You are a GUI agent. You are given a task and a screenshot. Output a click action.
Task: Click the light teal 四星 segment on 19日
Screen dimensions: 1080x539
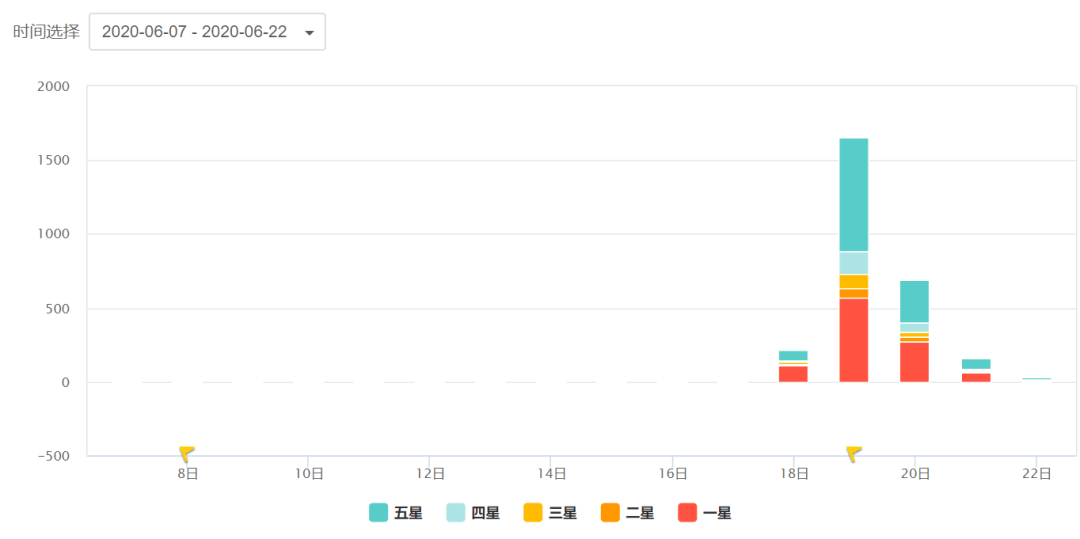coord(853,263)
